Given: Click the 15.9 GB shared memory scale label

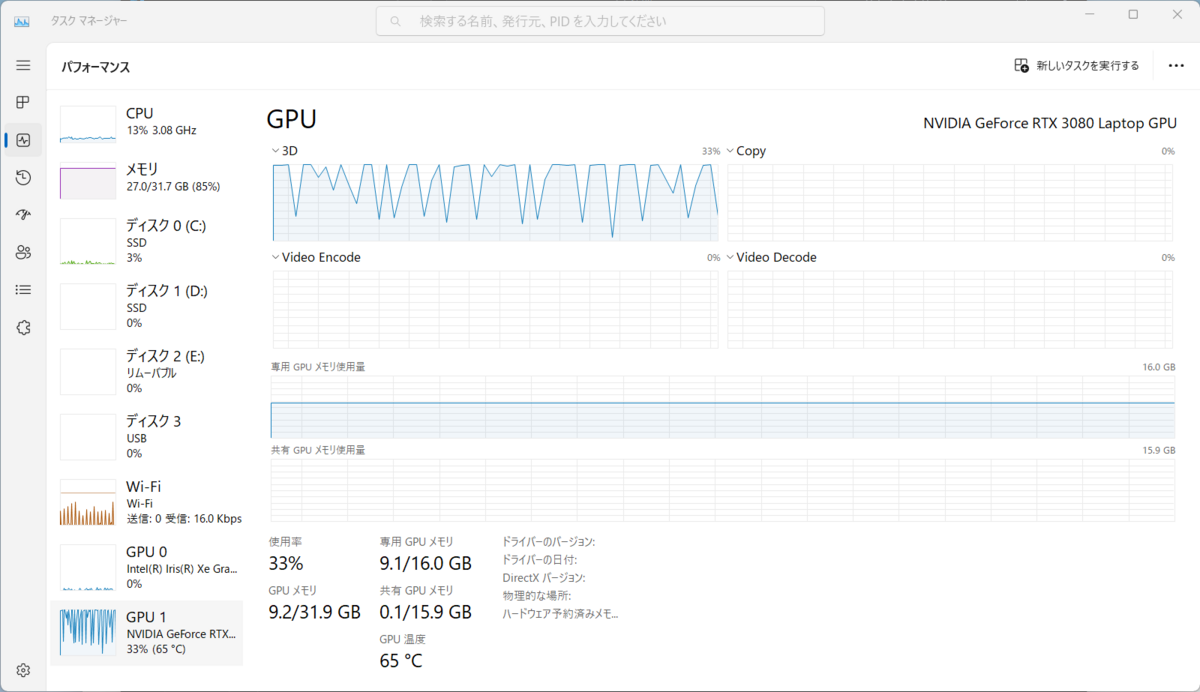Looking at the screenshot, I should tap(1158, 450).
